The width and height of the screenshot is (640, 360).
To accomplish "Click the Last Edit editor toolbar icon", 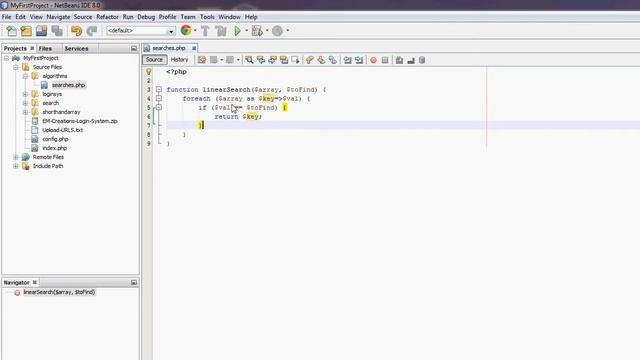I will tap(202, 60).
